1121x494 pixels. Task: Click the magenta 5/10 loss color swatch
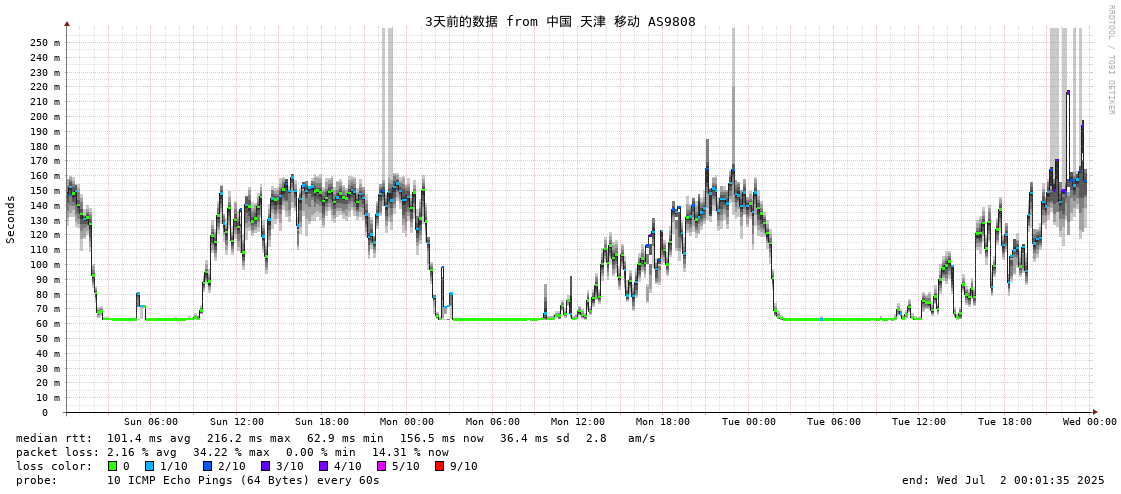point(383,466)
